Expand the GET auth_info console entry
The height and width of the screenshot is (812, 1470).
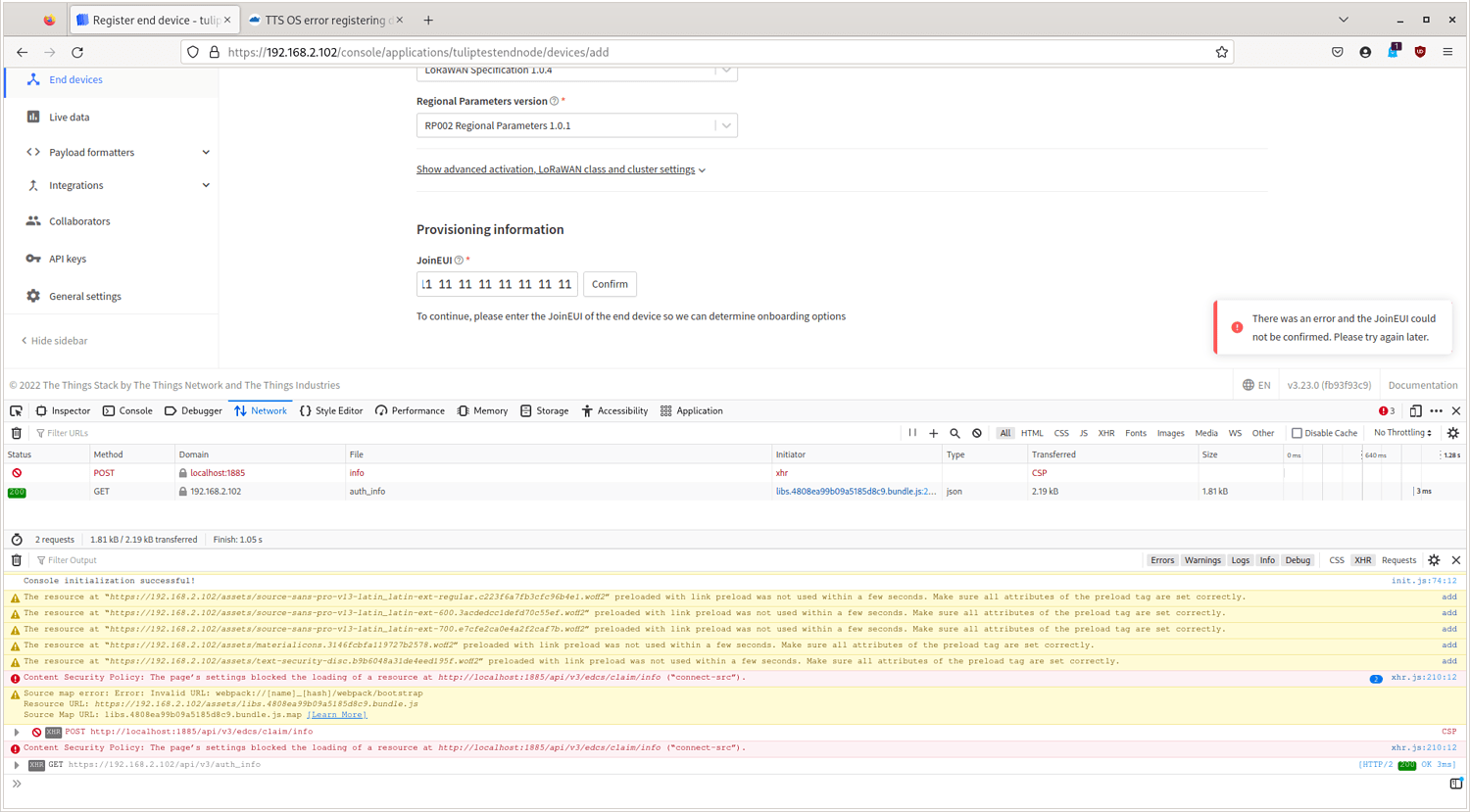coord(17,765)
